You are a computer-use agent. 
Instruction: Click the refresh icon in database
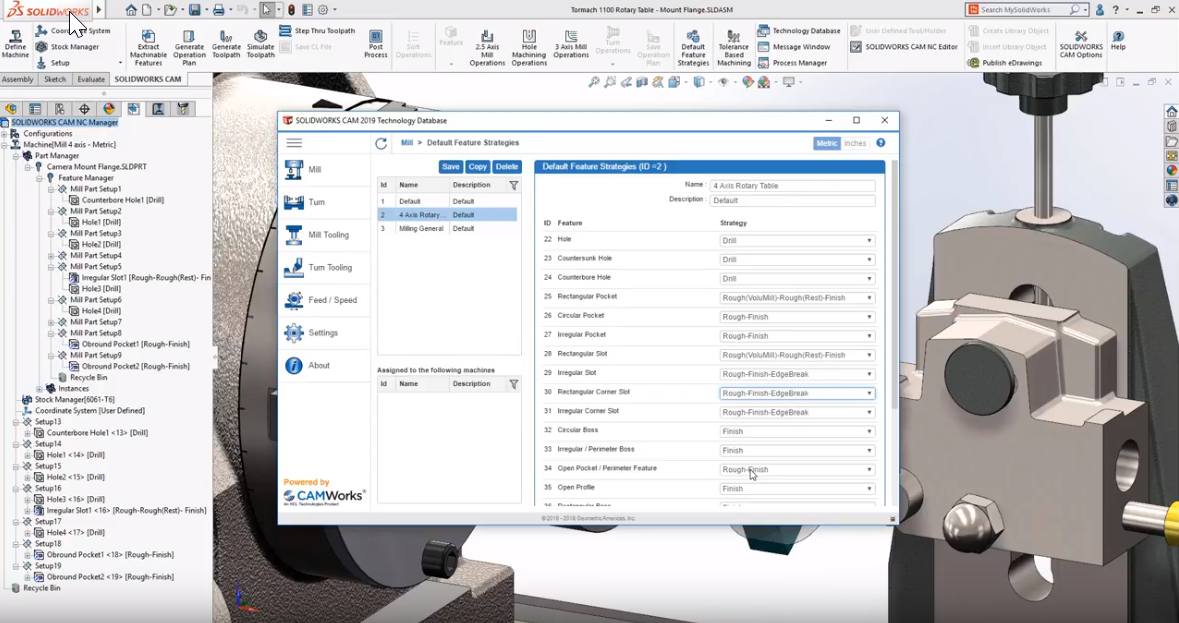(381, 143)
